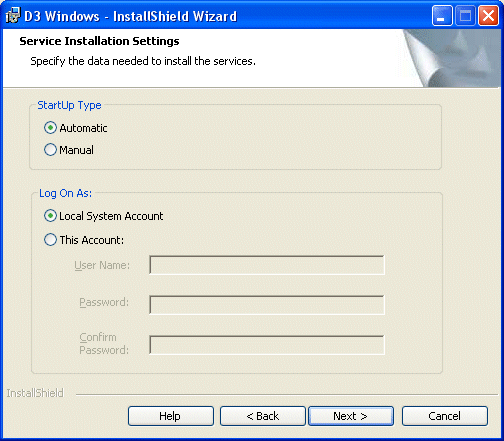Proceed with the Next button
The width and height of the screenshot is (504, 441).
pyautogui.click(x=351, y=416)
